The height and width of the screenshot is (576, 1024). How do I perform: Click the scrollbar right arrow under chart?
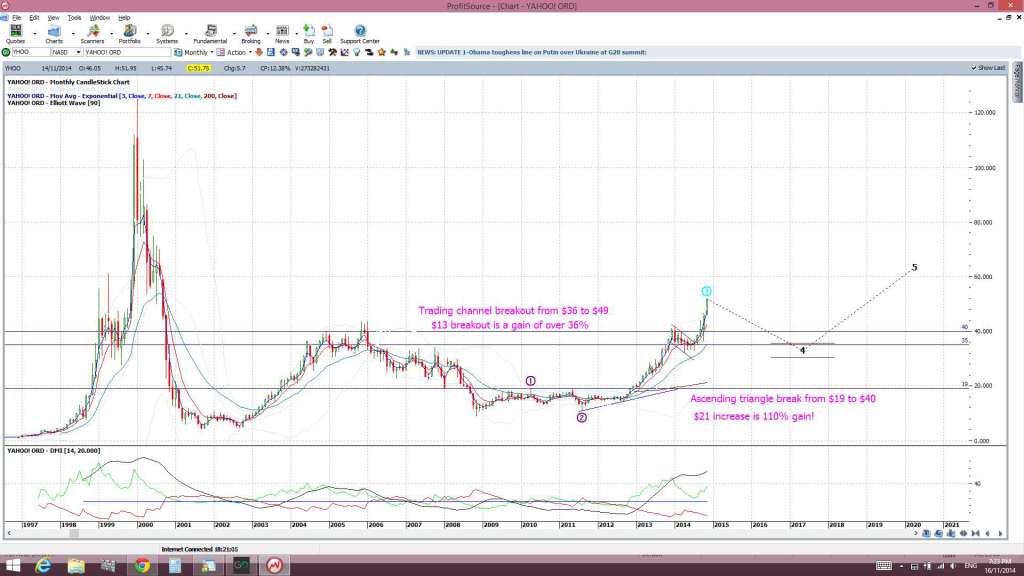coord(916,534)
